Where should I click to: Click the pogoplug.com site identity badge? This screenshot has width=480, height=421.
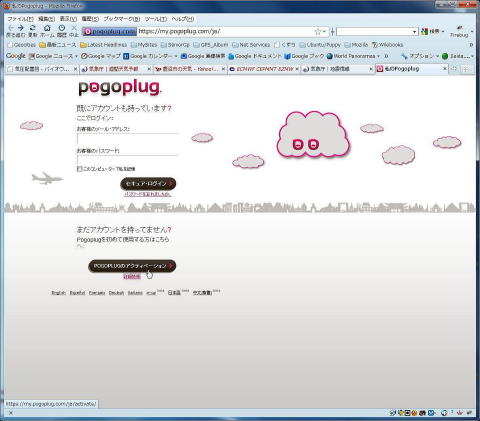[x=110, y=31]
